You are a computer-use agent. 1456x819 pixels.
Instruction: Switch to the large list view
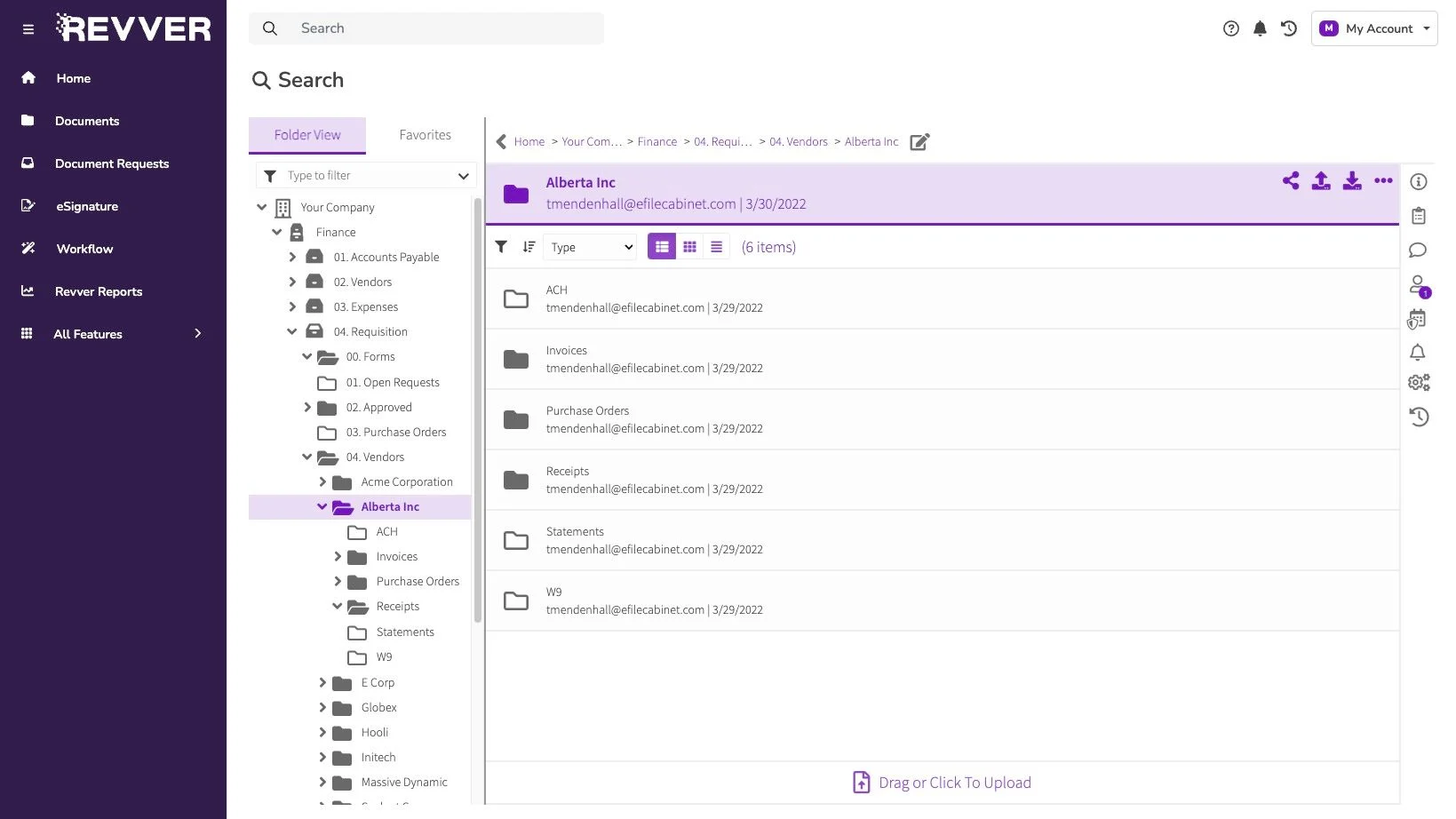[662, 247]
